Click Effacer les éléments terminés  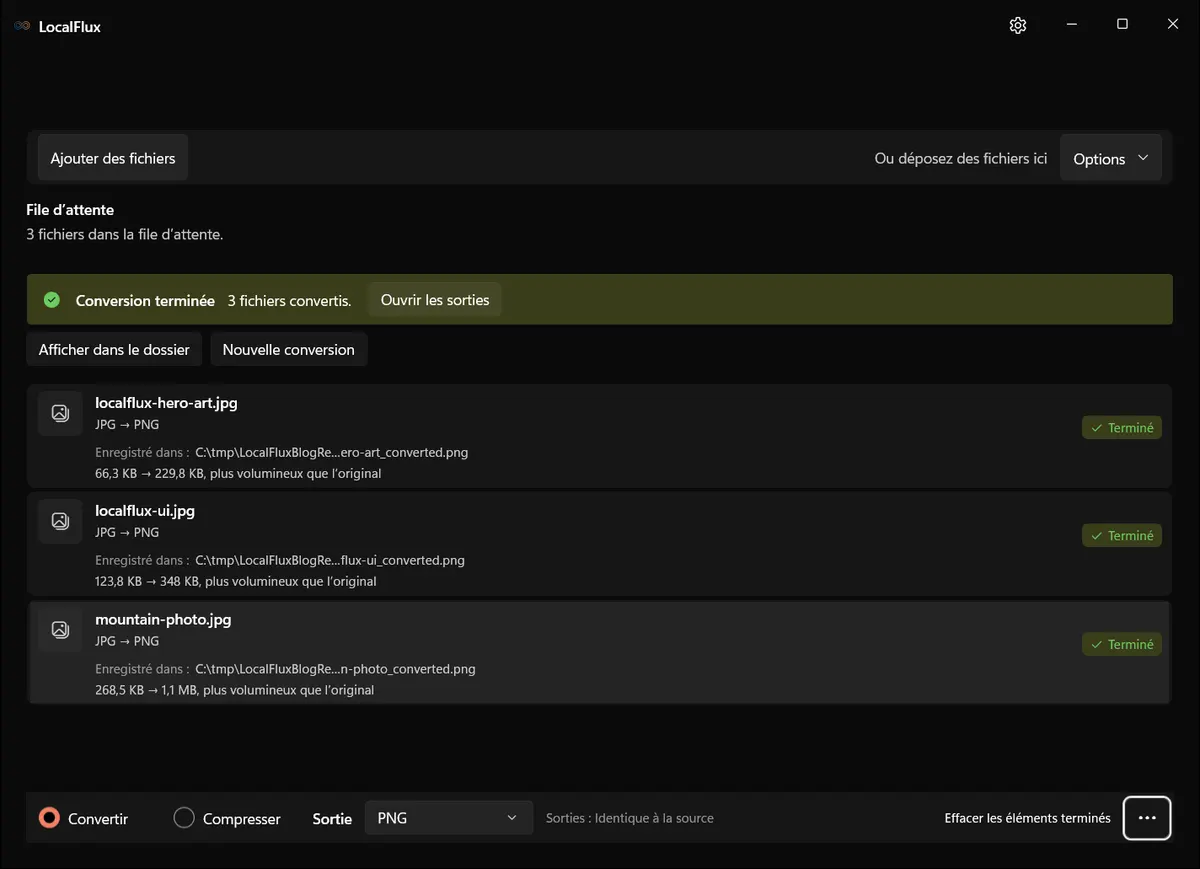(1028, 818)
